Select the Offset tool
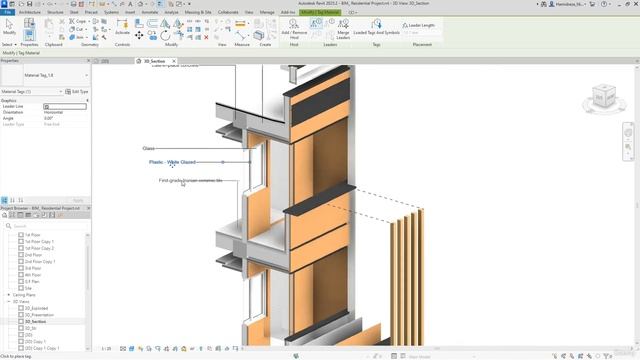This screenshot has height=360, width=640. point(152,23)
